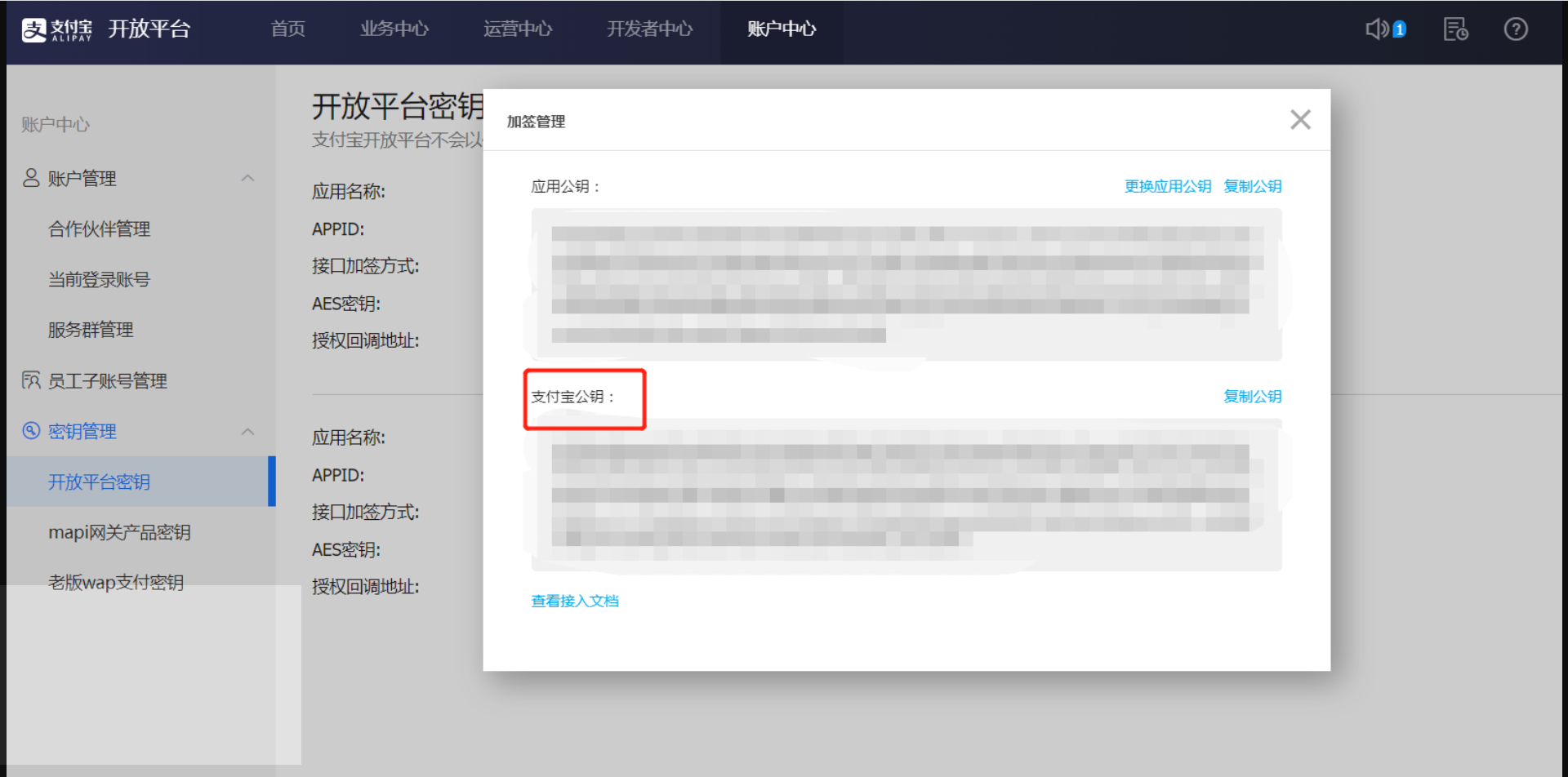1568x777 pixels.
Task: Click the 支付宝公钥： label
Action: click(573, 397)
